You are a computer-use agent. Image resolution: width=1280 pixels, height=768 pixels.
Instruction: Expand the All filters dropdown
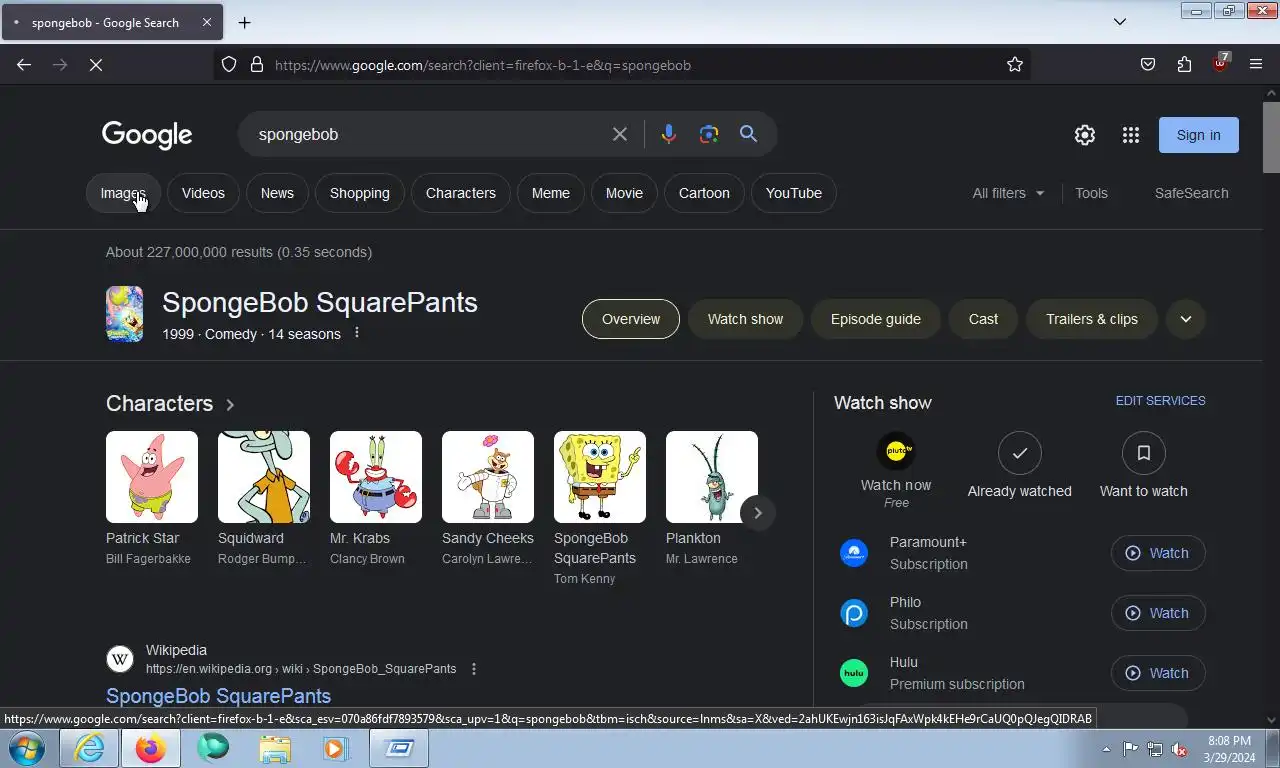[x=1008, y=193]
